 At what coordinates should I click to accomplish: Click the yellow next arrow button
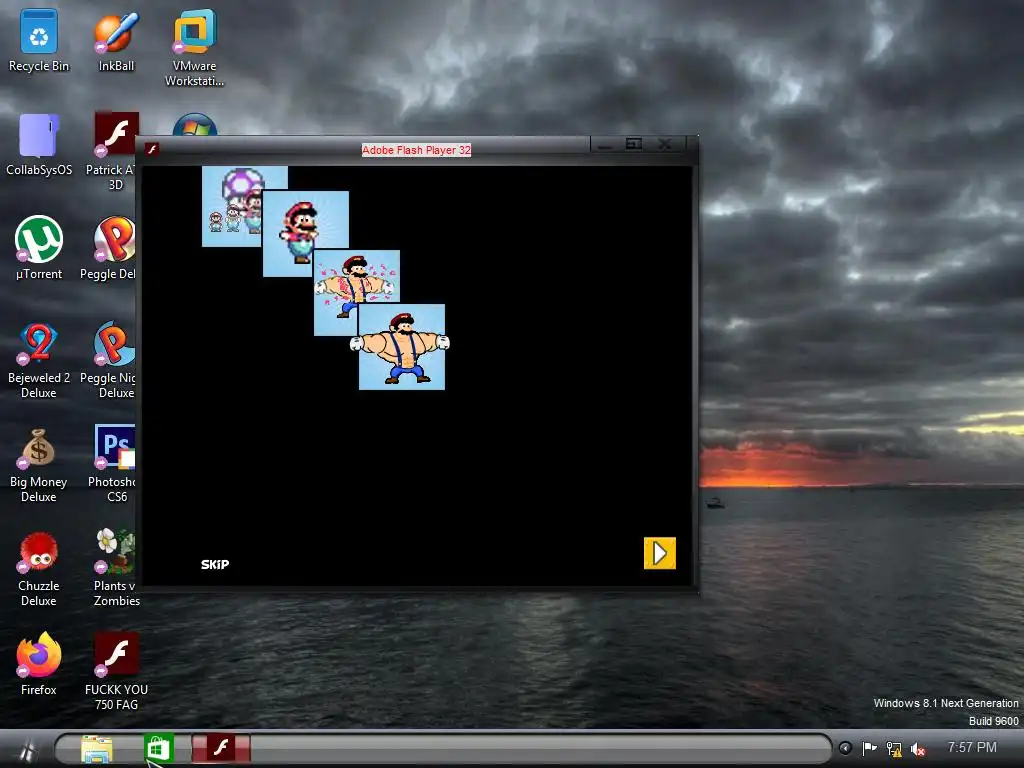tap(660, 553)
